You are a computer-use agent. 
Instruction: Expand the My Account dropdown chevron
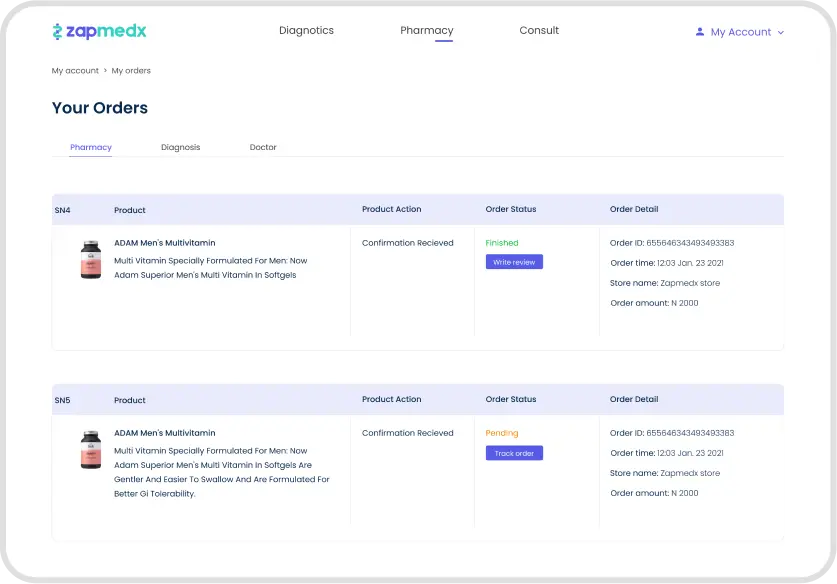pyautogui.click(x=780, y=33)
